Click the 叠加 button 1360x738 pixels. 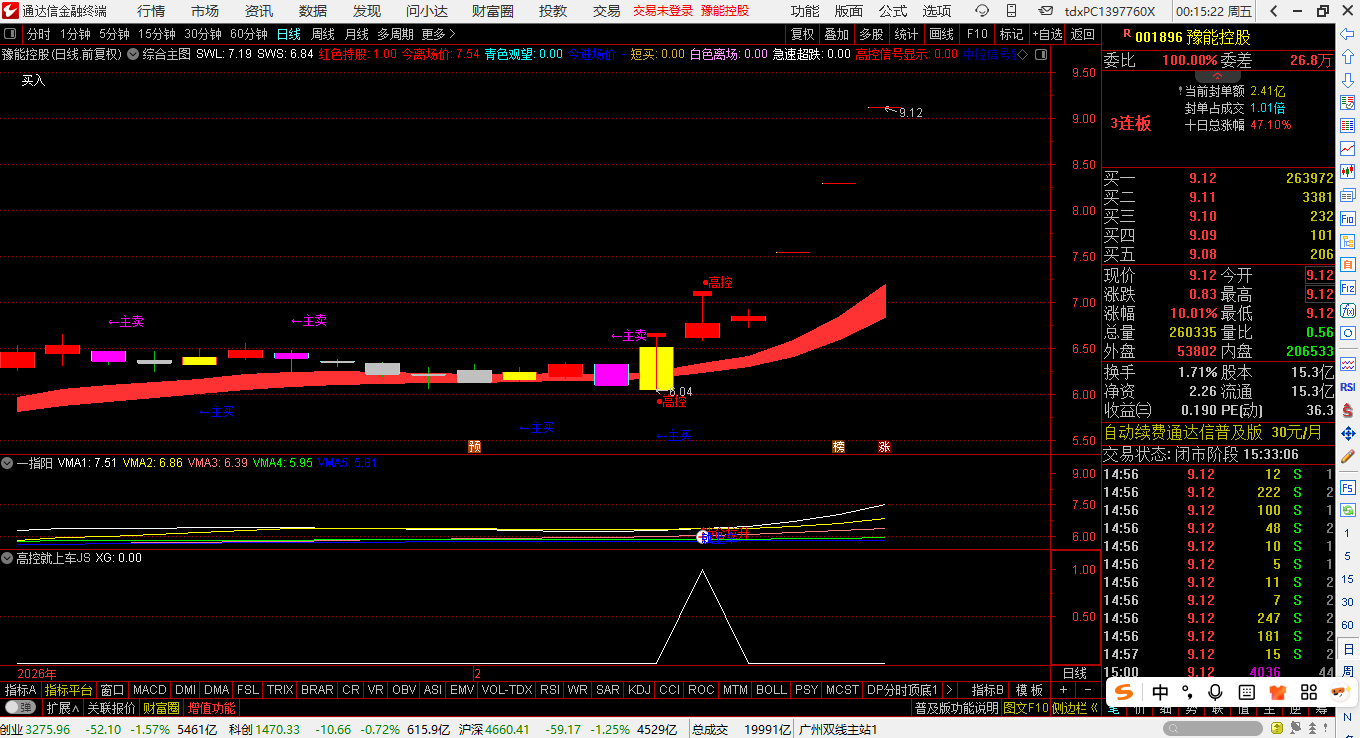click(x=837, y=34)
